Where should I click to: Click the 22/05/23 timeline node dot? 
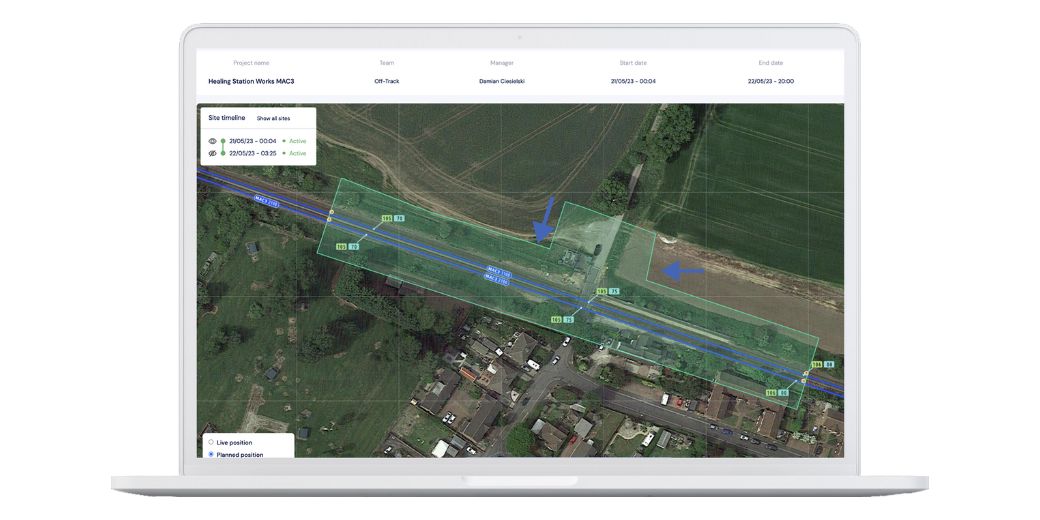pyautogui.click(x=223, y=153)
